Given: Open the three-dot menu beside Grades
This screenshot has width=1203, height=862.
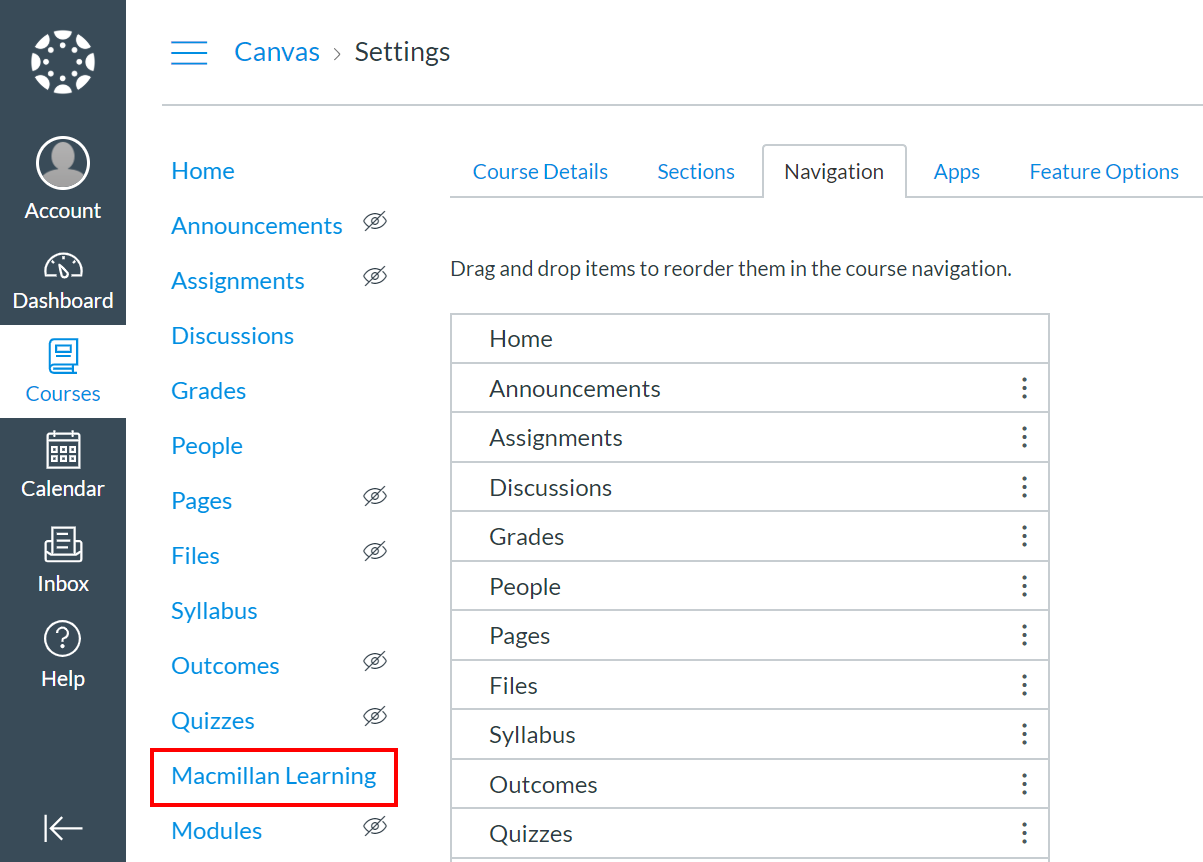Looking at the screenshot, I should click(x=1024, y=536).
